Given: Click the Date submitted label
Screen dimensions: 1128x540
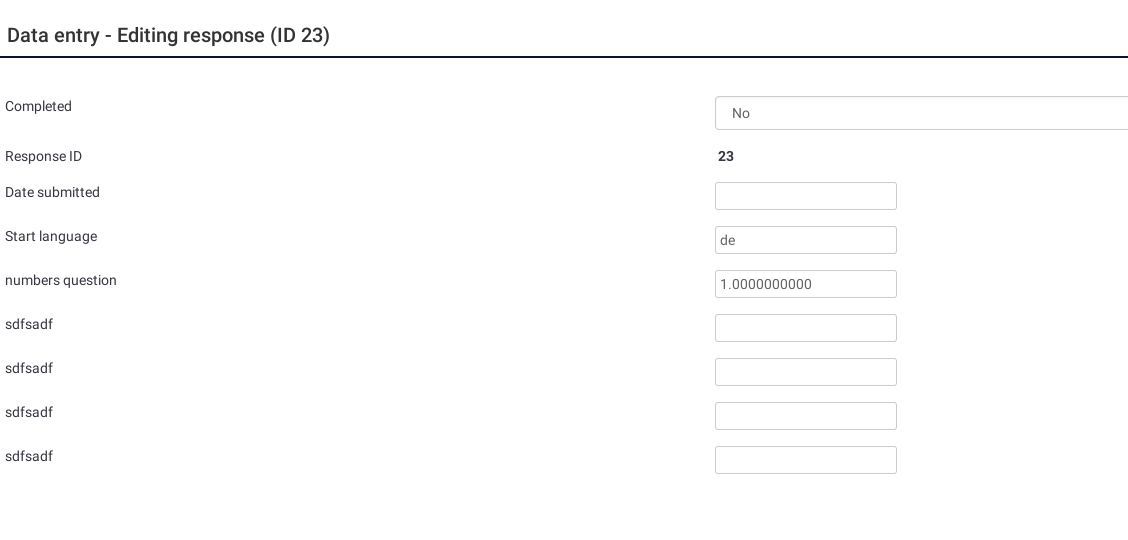Looking at the screenshot, I should pyautogui.click(x=53, y=192).
